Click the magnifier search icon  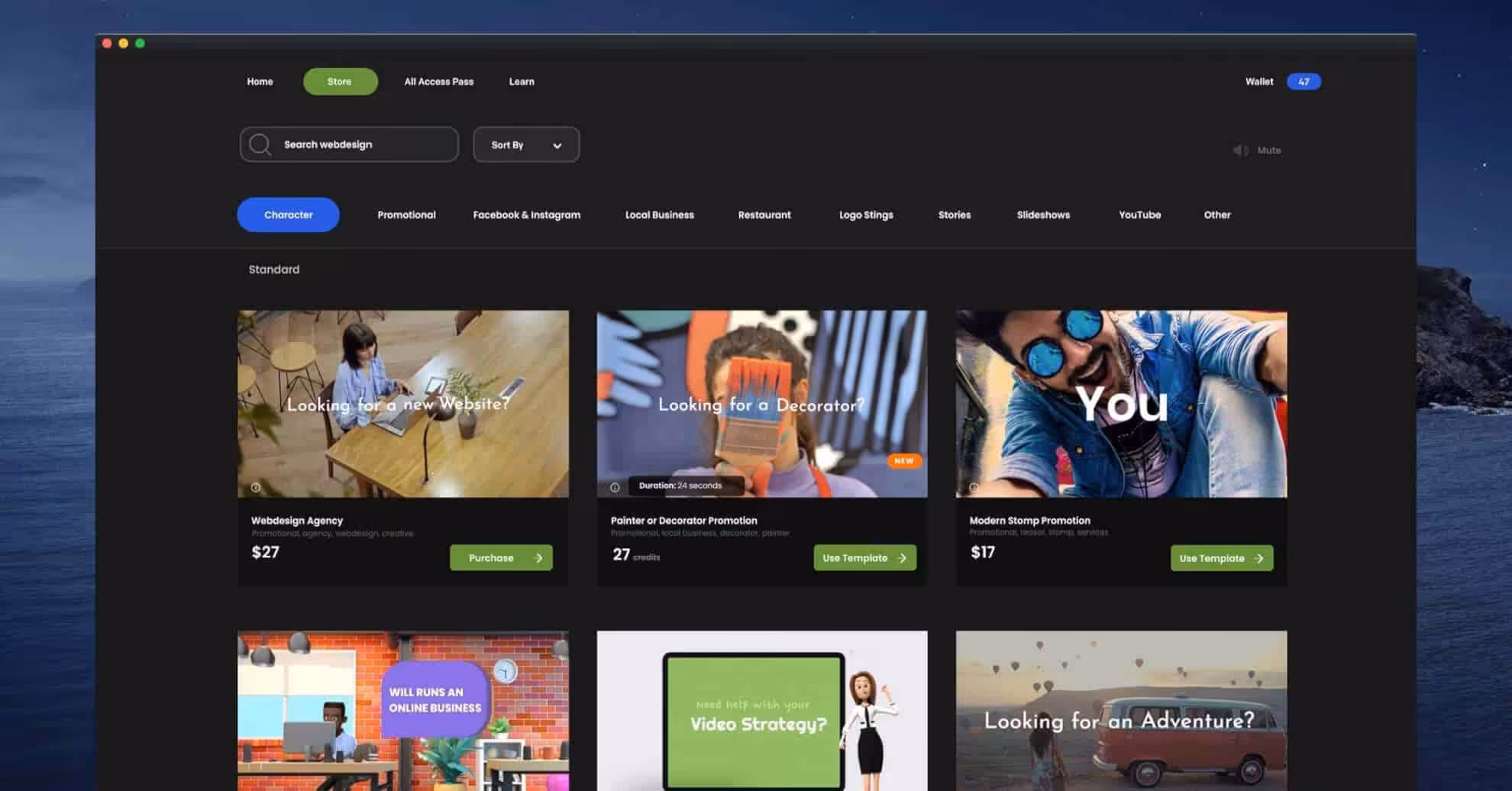[x=260, y=144]
